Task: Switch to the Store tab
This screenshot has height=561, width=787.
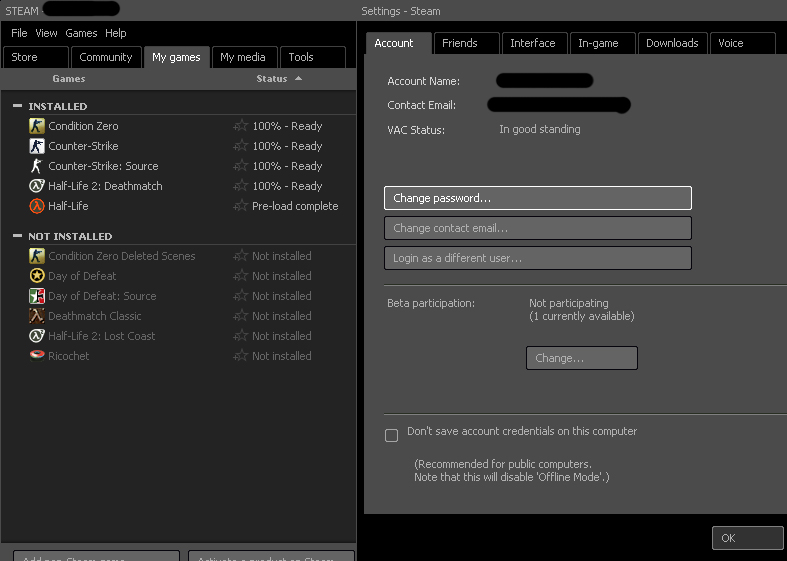Action: 36,57
